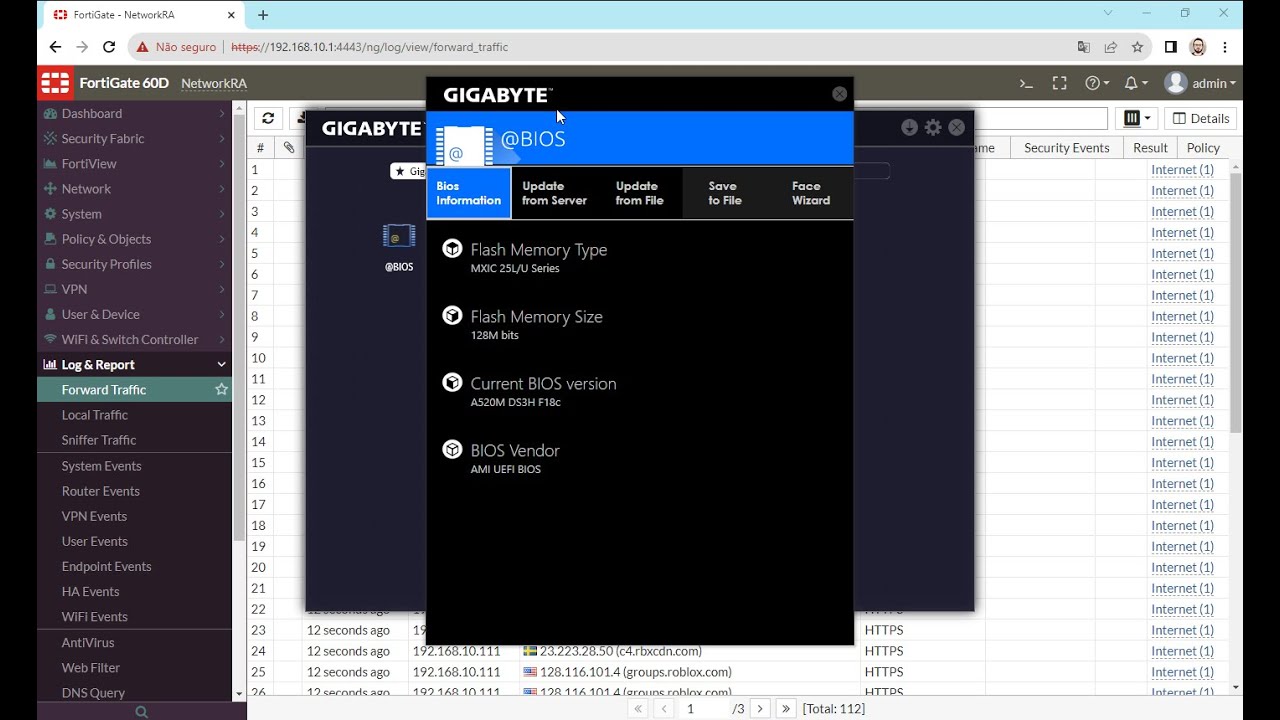Expand the System menu
The image size is (1280, 720).
(x=134, y=213)
